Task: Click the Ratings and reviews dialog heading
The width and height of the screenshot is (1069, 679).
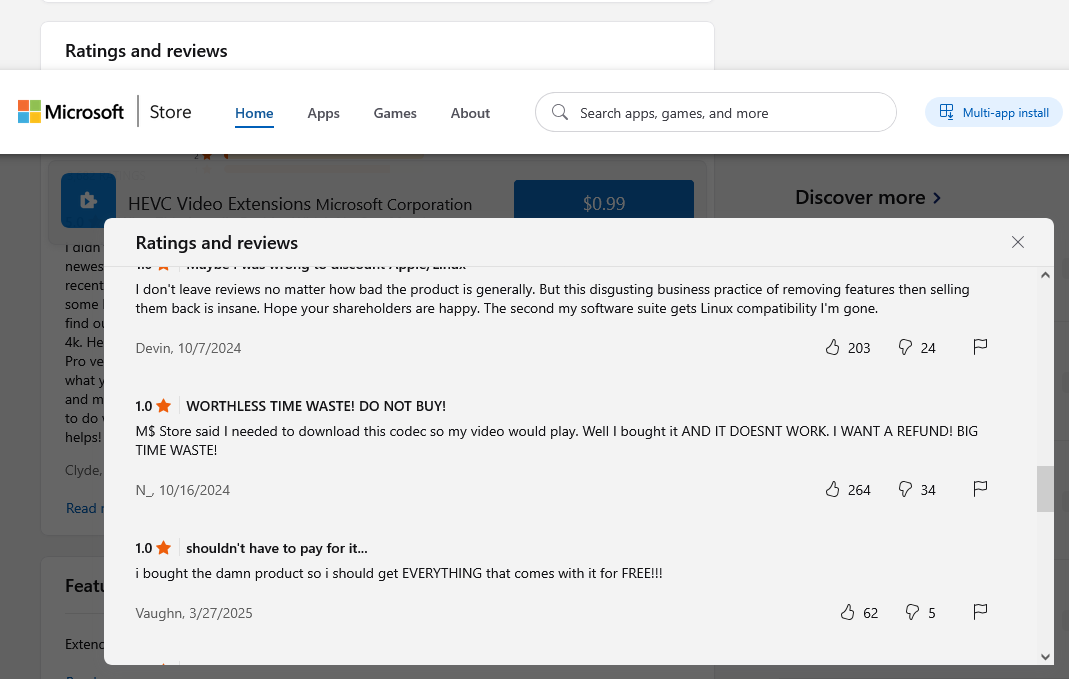Action: [x=217, y=243]
